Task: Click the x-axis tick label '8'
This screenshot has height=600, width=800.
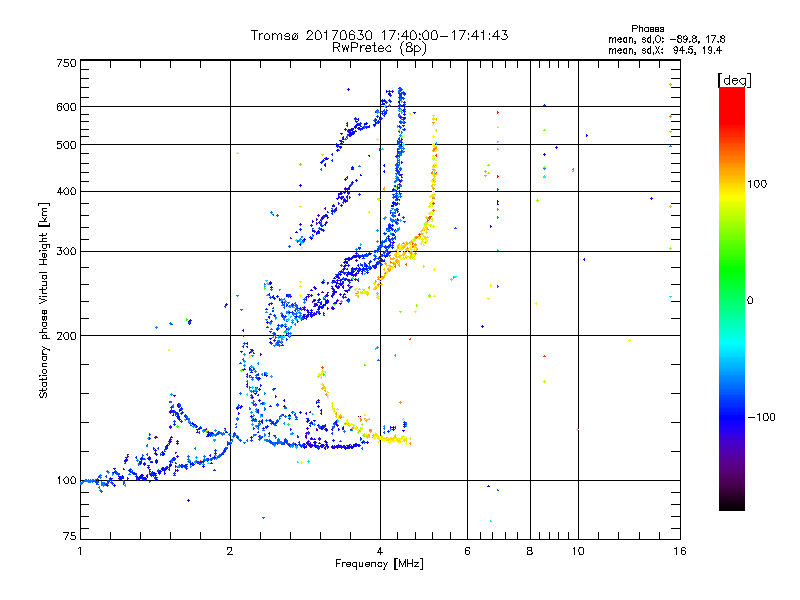Action: pos(530,551)
